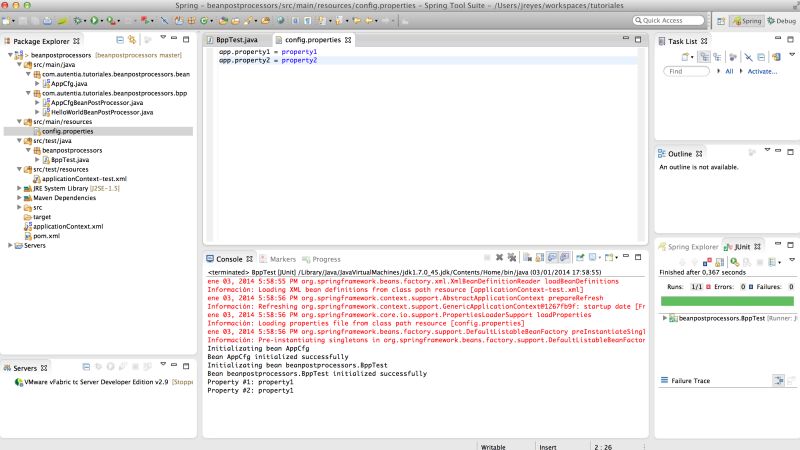Toggle Scheduled presentation in Task List
Screen dimensions: 800x450
(717, 57)
